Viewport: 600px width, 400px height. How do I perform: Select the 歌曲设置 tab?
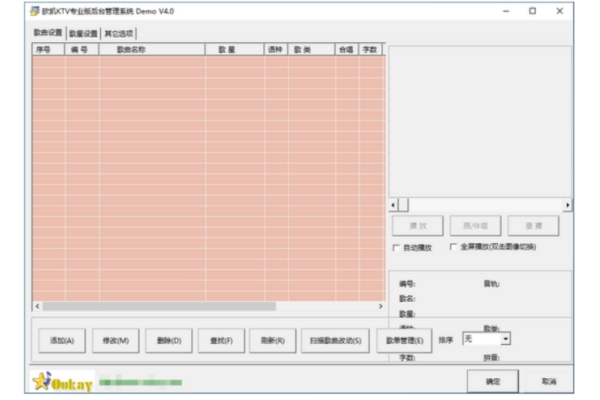click(48, 33)
